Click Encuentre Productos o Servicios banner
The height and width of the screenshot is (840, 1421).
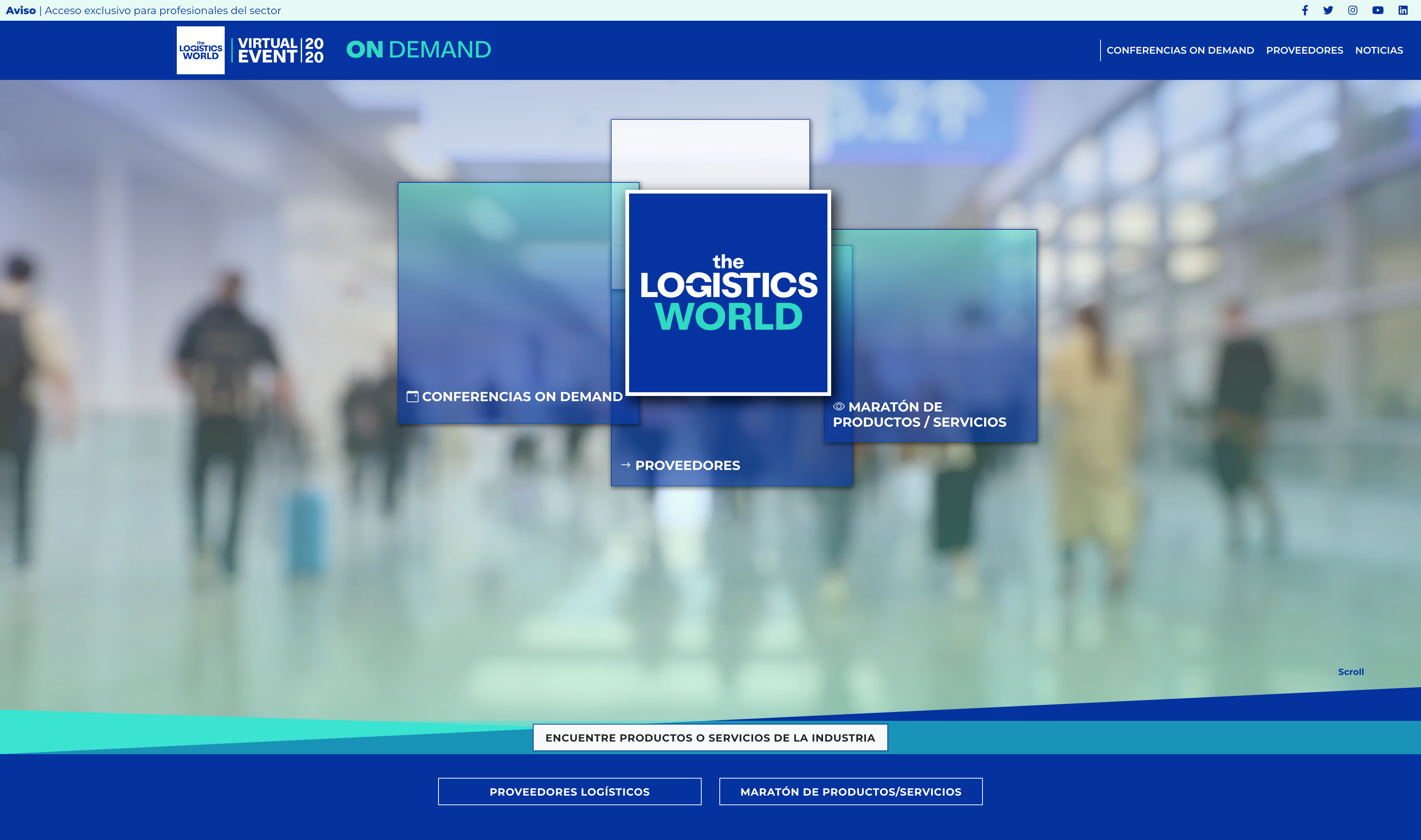point(710,737)
